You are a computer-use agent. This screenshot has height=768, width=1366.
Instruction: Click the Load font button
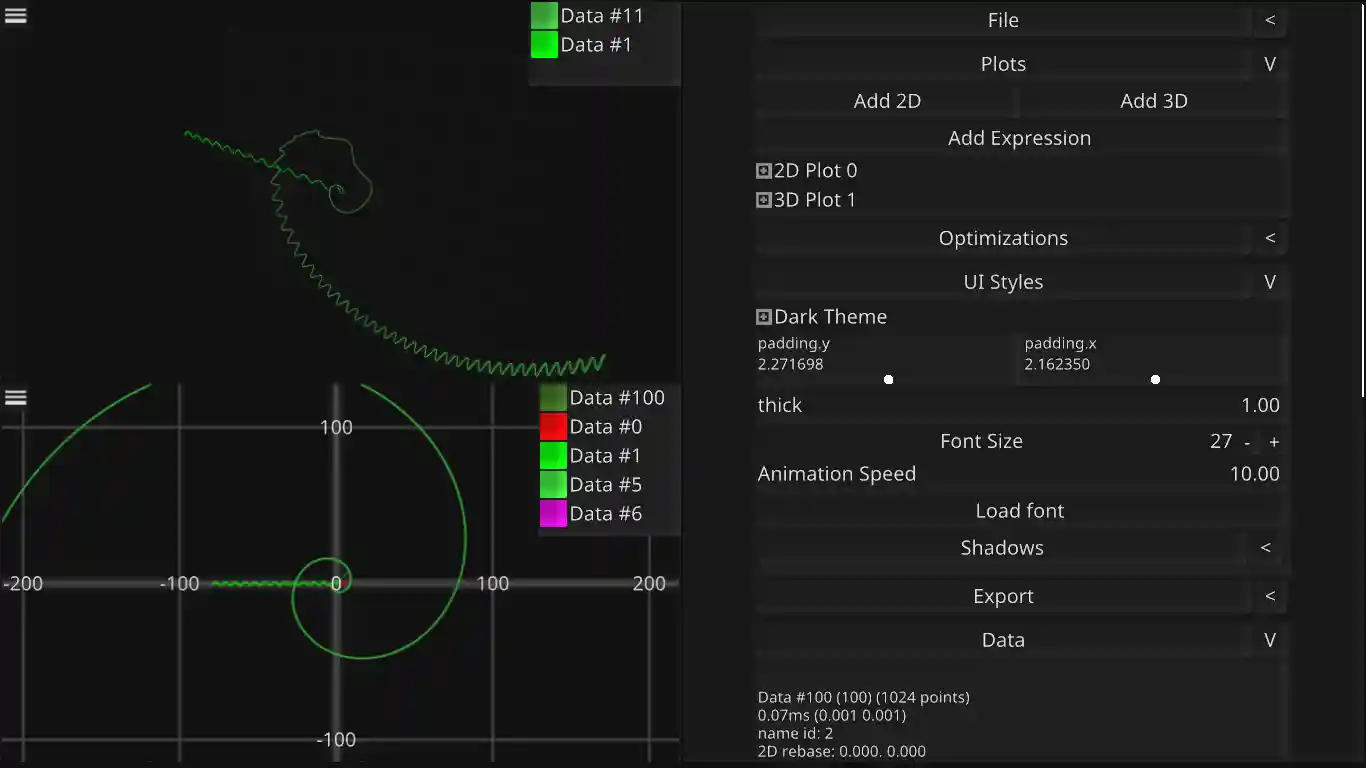1020,510
